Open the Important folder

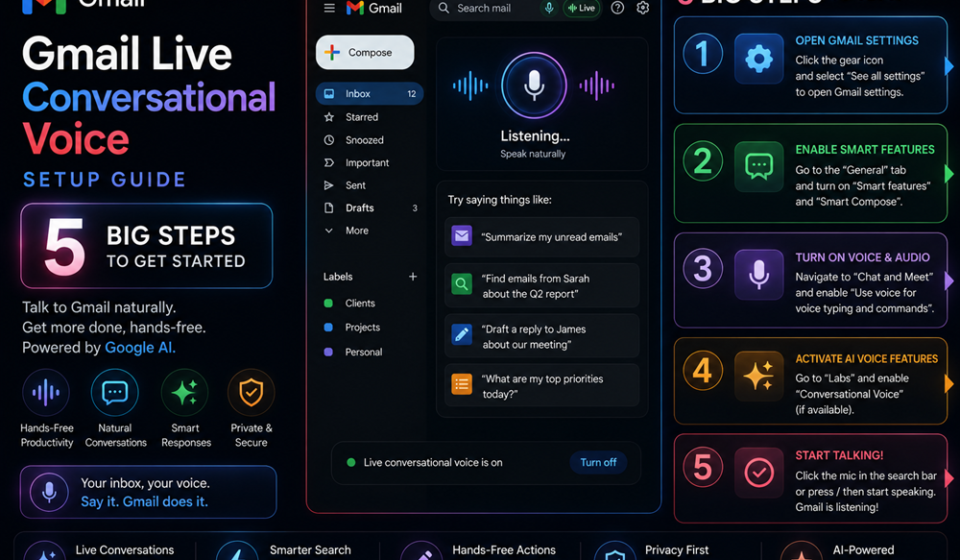[x=369, y=163]
